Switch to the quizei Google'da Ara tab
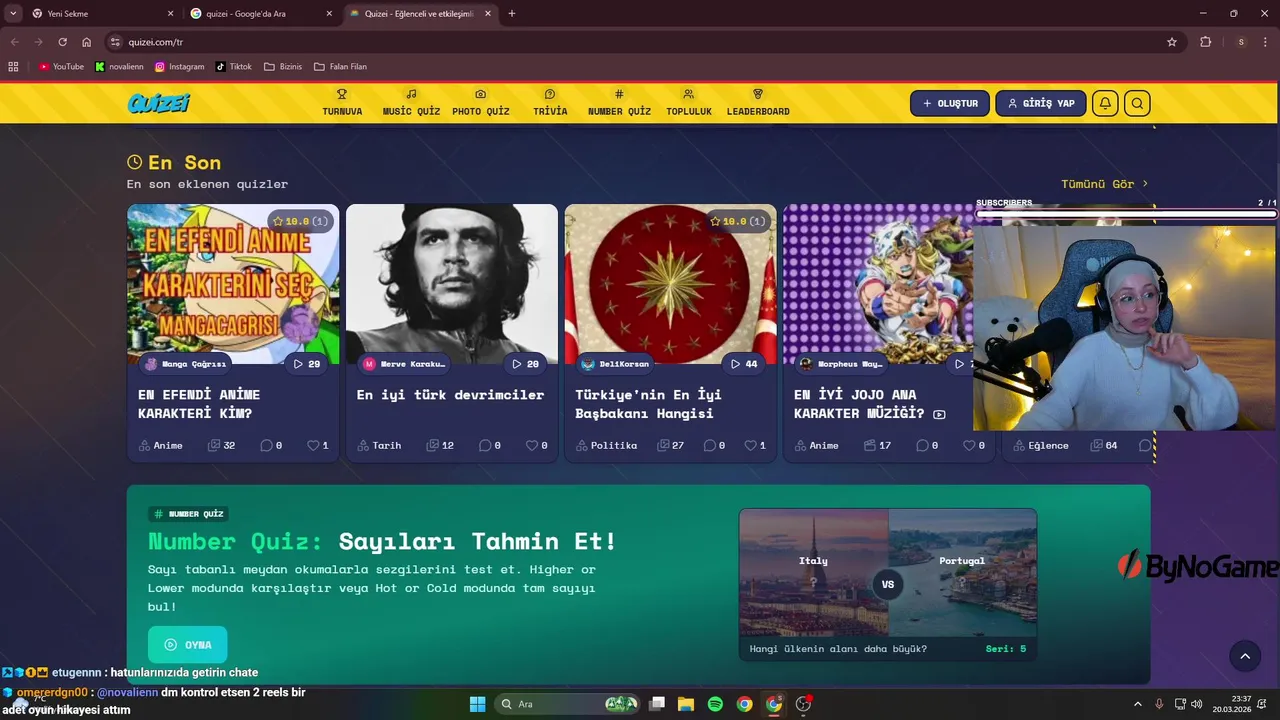 pyautogui.click(x=262, y=14)
